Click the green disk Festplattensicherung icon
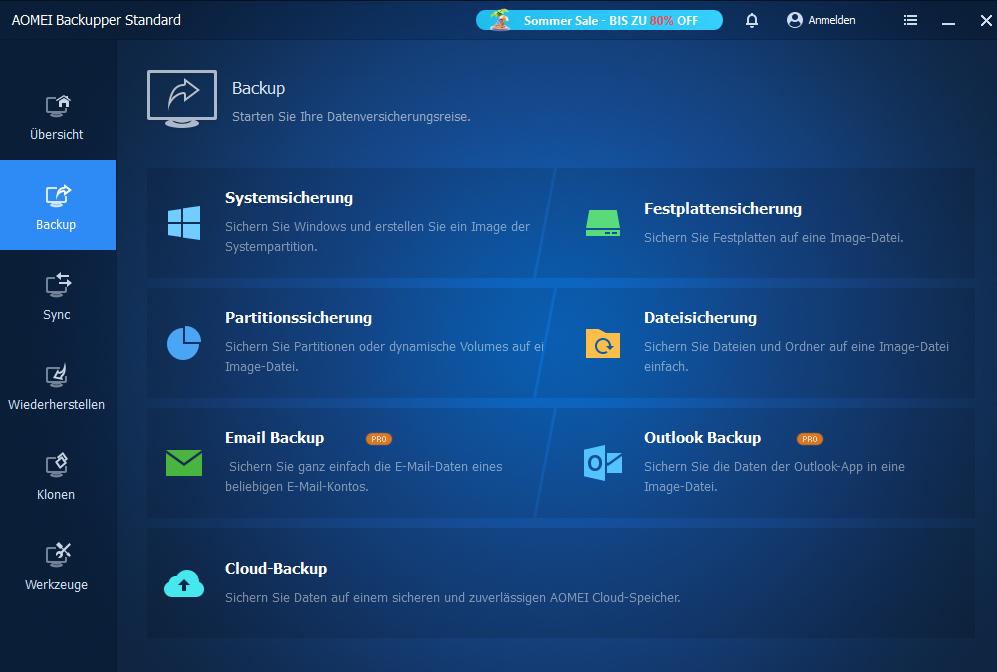Viewport: 997px width, 672px height. [603, 223]
